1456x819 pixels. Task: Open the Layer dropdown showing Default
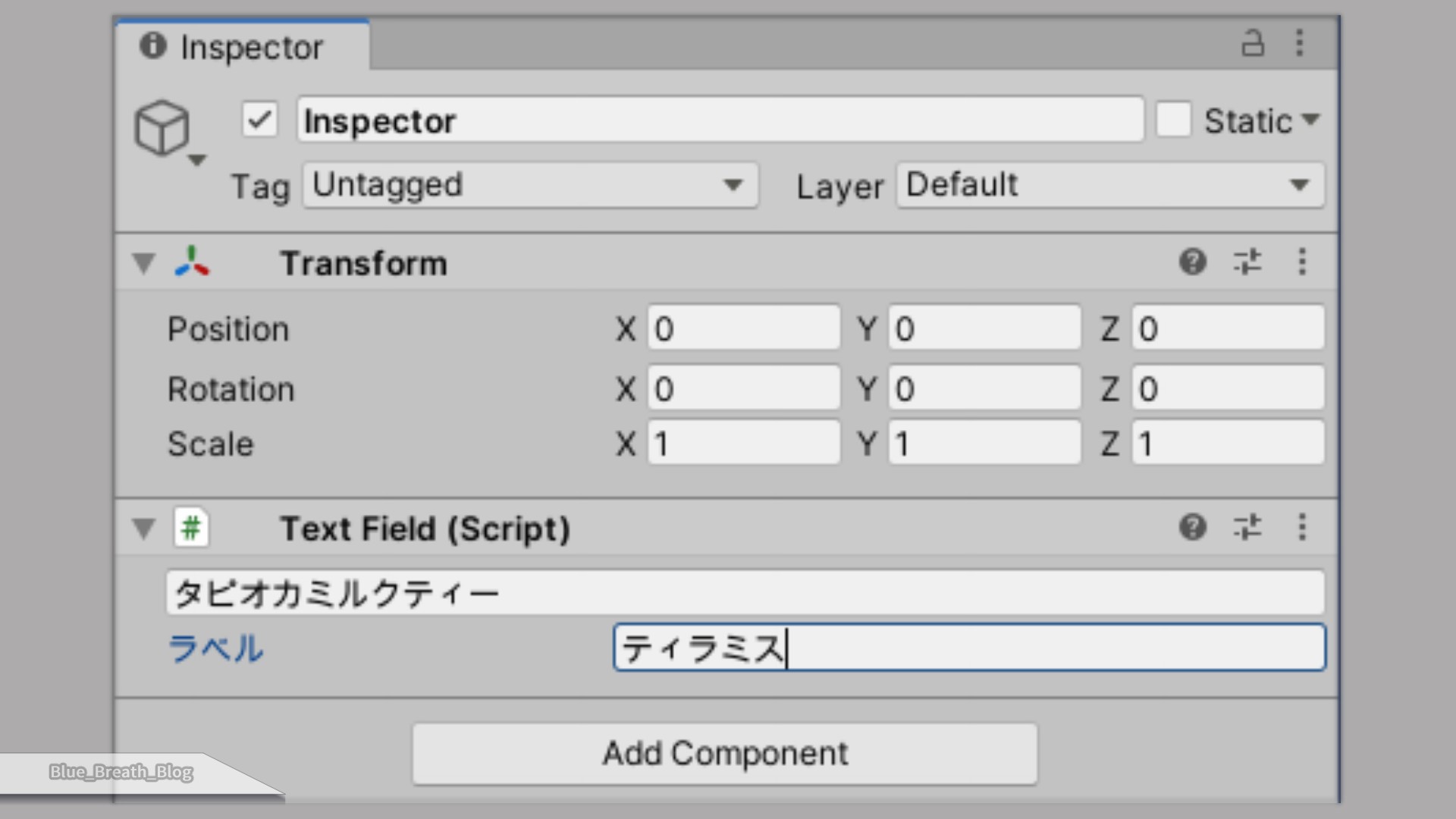tap(1111, 185)
